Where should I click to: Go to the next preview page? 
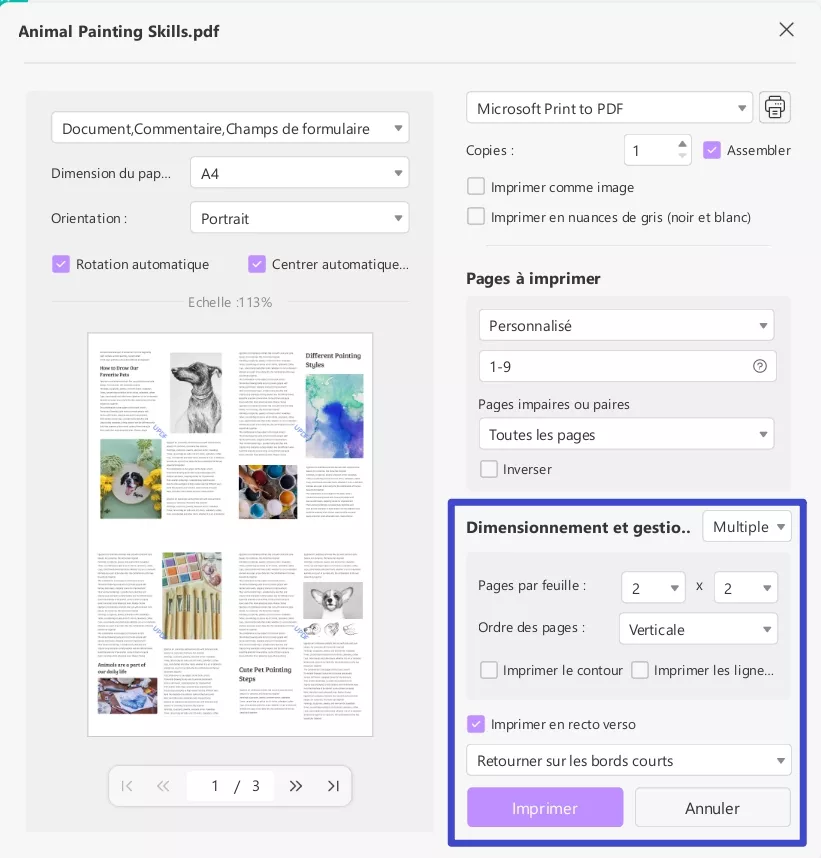click(x=297, y=786)
